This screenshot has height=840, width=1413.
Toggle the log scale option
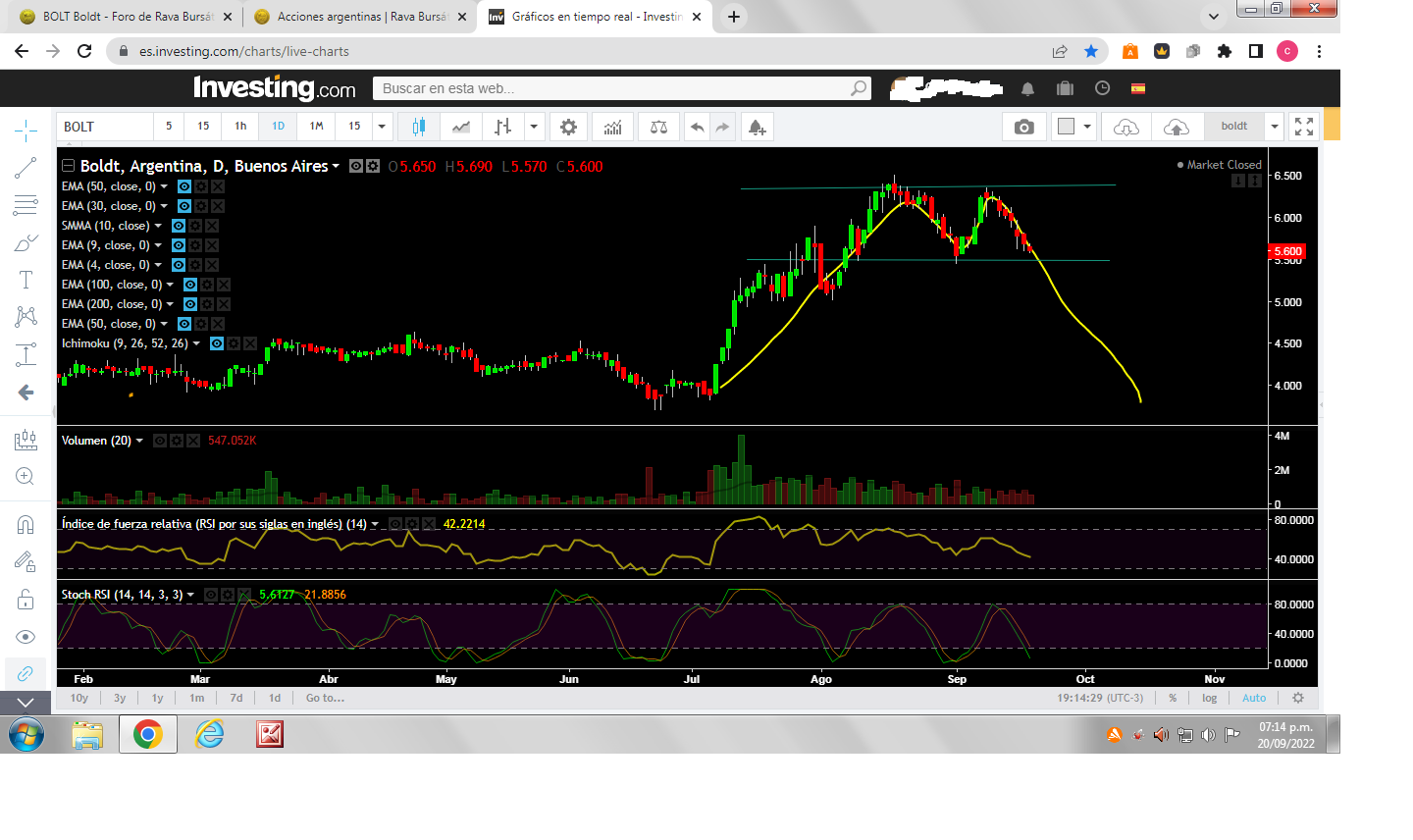click(1209, 698)
